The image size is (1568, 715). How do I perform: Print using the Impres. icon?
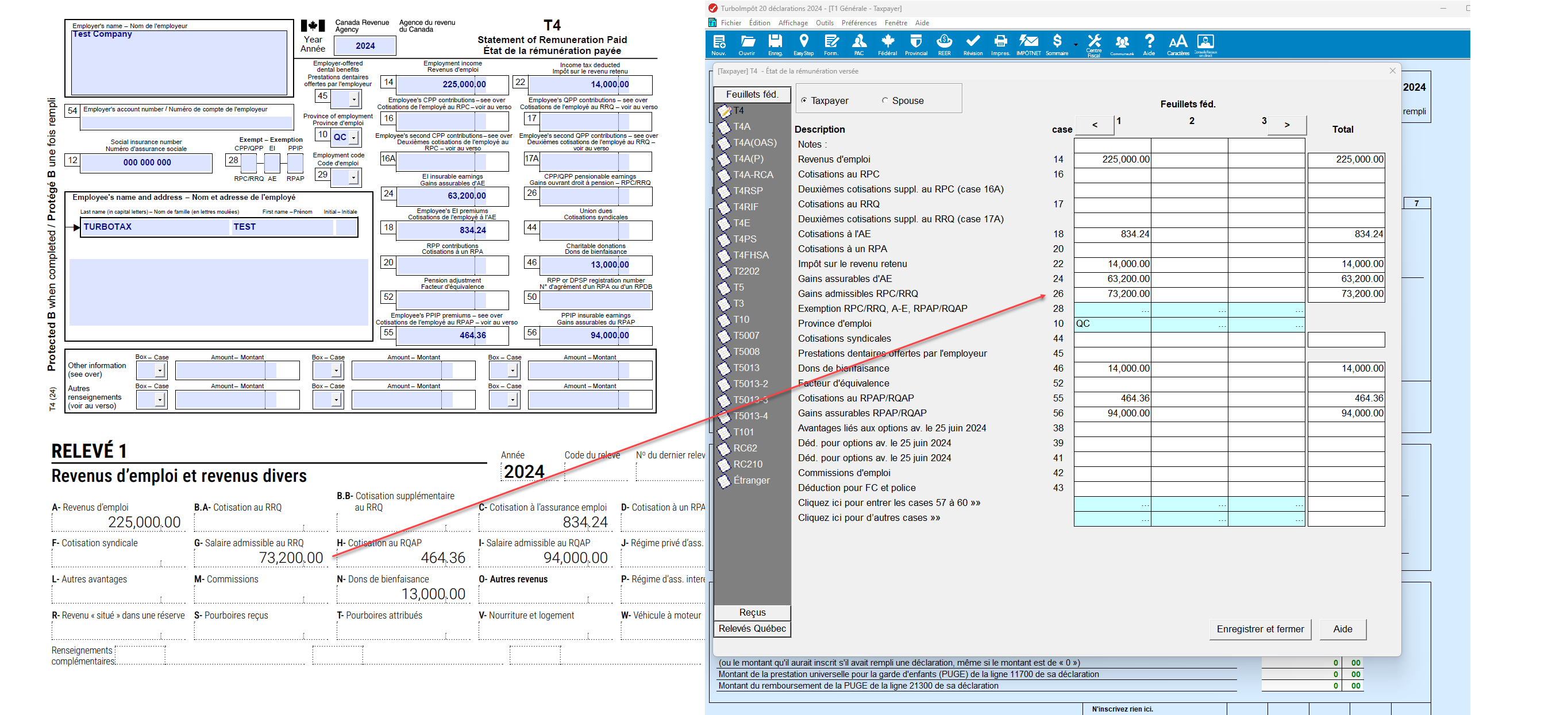coord(1000,44)
